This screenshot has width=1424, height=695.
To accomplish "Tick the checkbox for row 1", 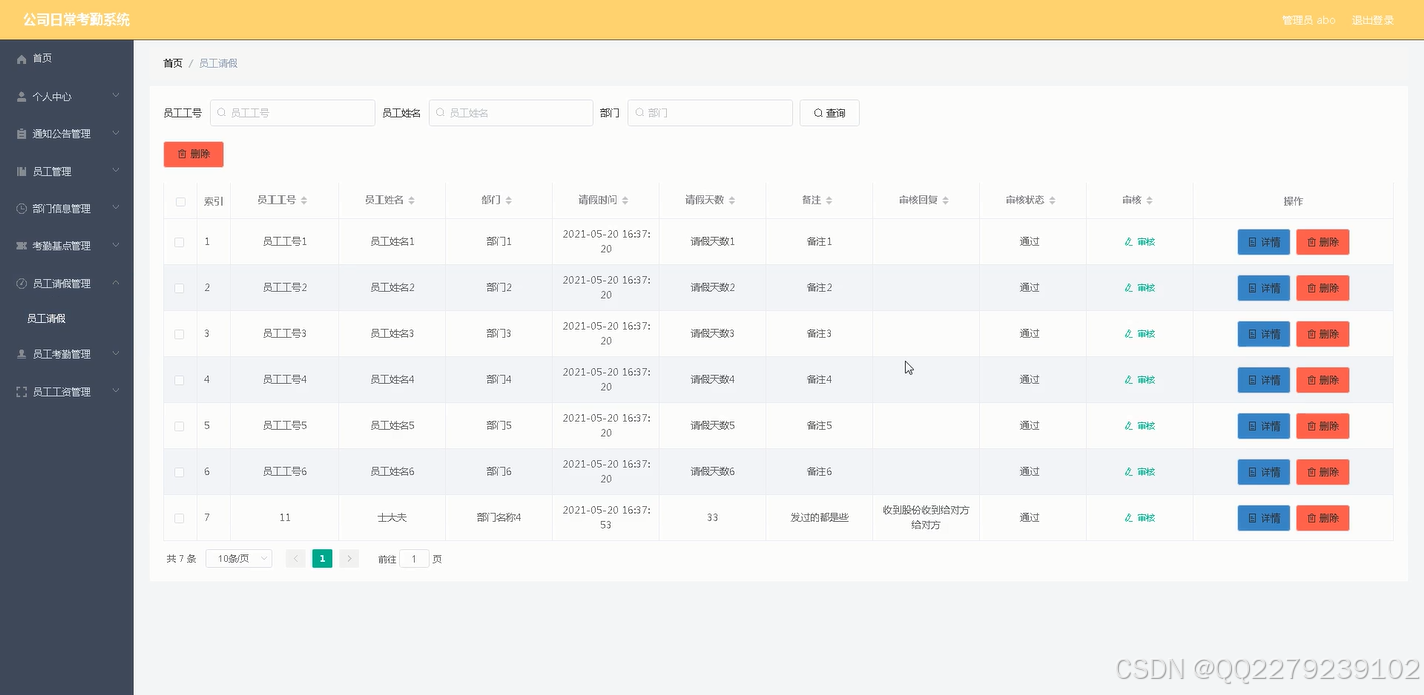I will point(180,241).
